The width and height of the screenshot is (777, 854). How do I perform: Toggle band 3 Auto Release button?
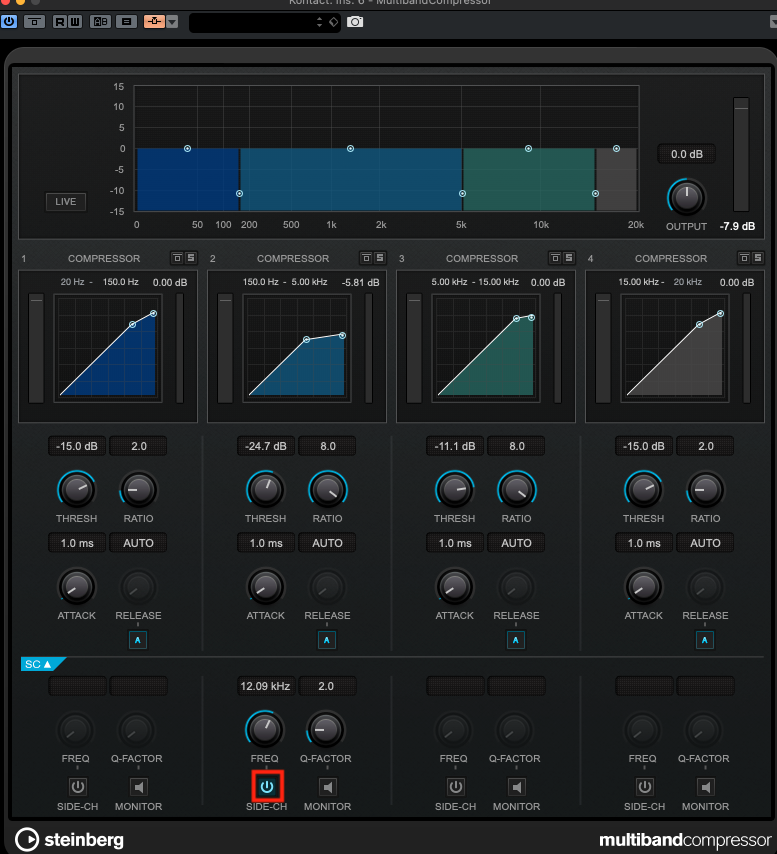click(516, 640)
